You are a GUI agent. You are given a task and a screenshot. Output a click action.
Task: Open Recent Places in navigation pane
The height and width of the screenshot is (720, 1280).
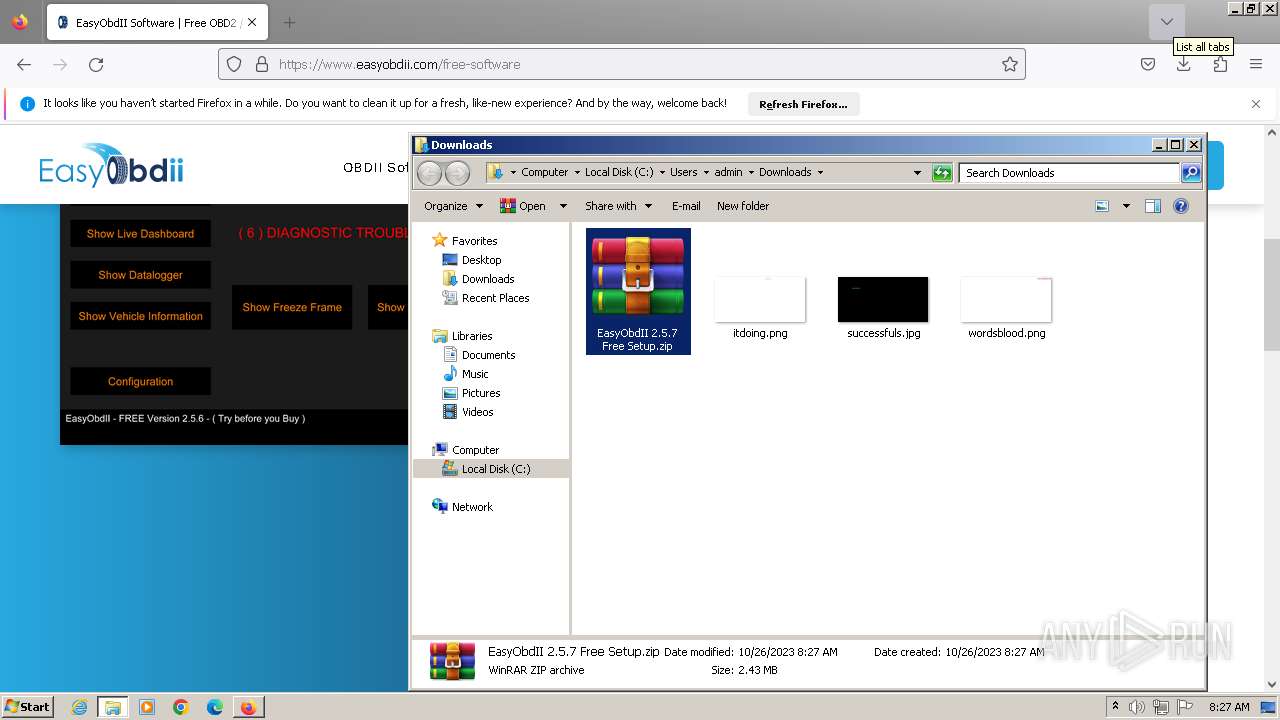click(x=495, y=298)
